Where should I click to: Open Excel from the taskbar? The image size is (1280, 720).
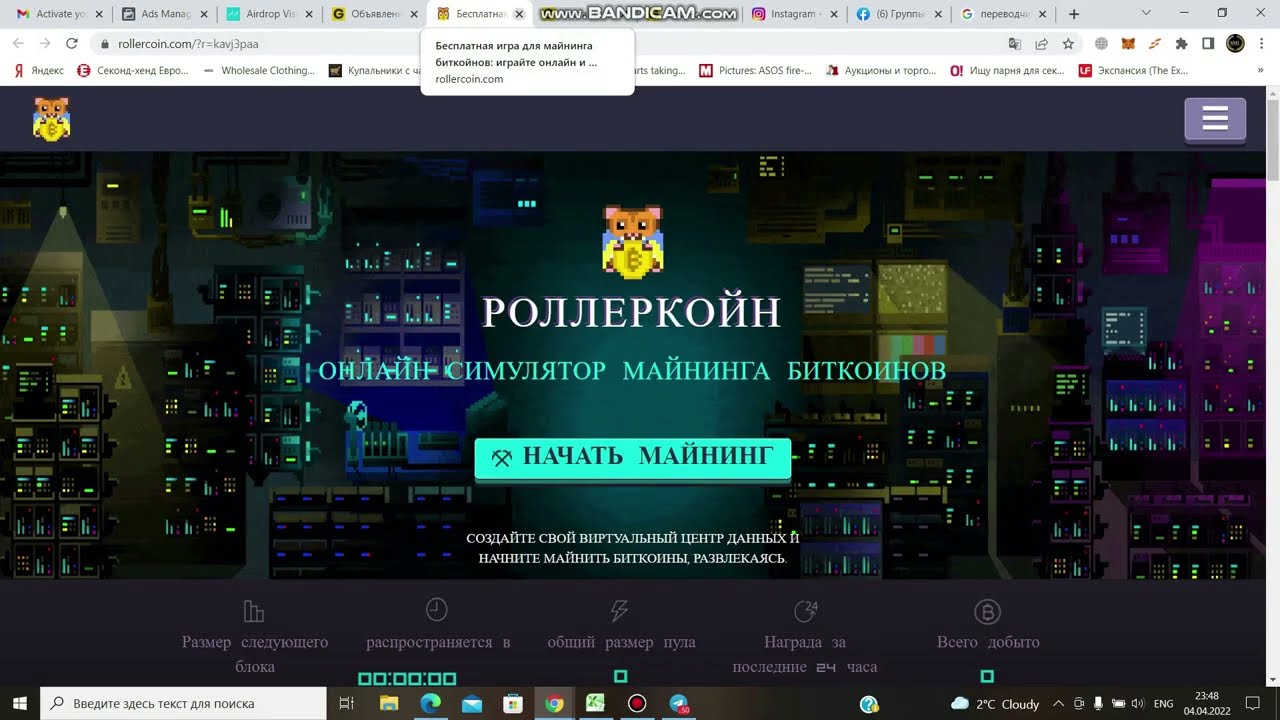click(x=596, y=703)
